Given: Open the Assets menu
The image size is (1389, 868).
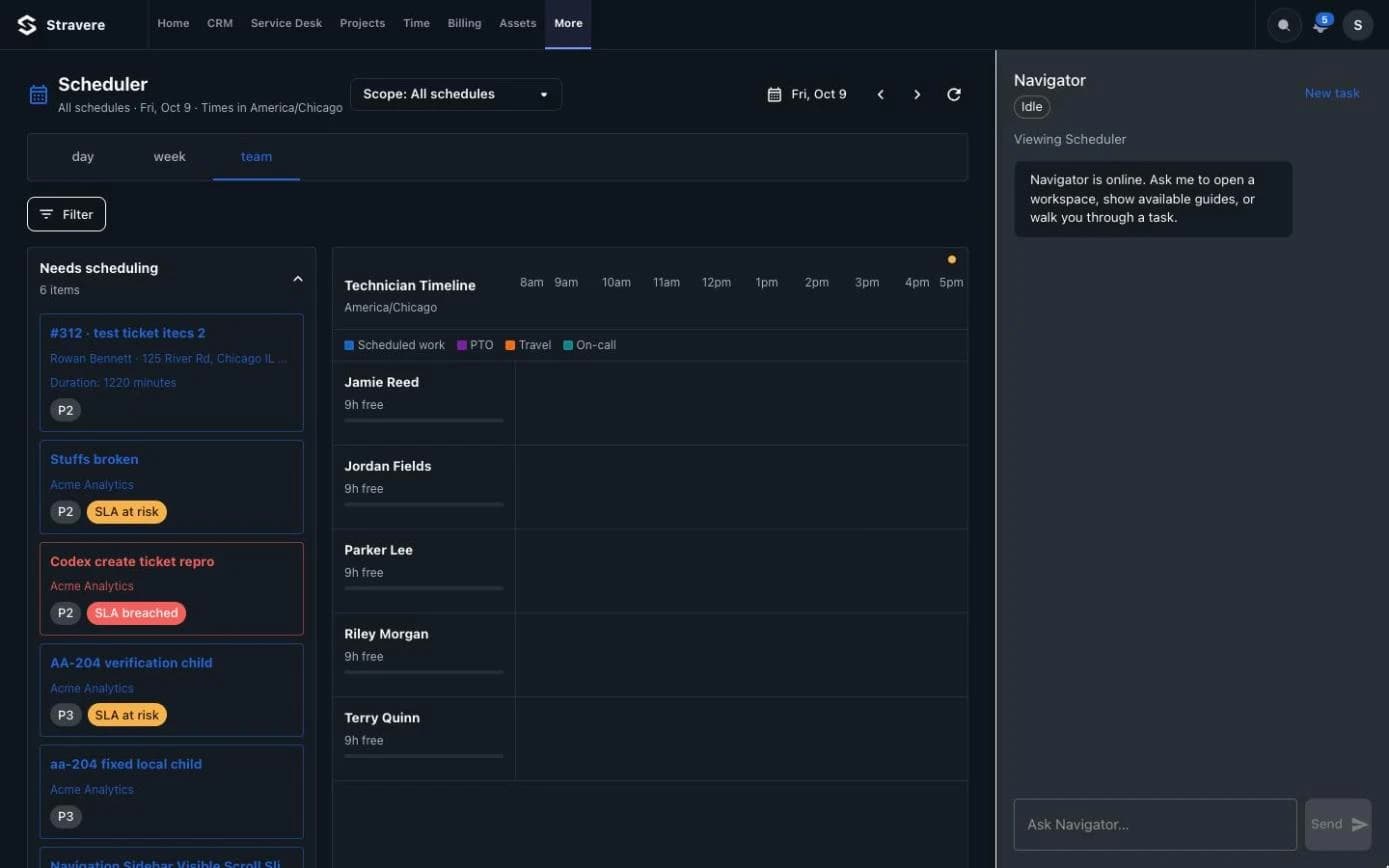Looking at the screenshot, I should 518,23.
